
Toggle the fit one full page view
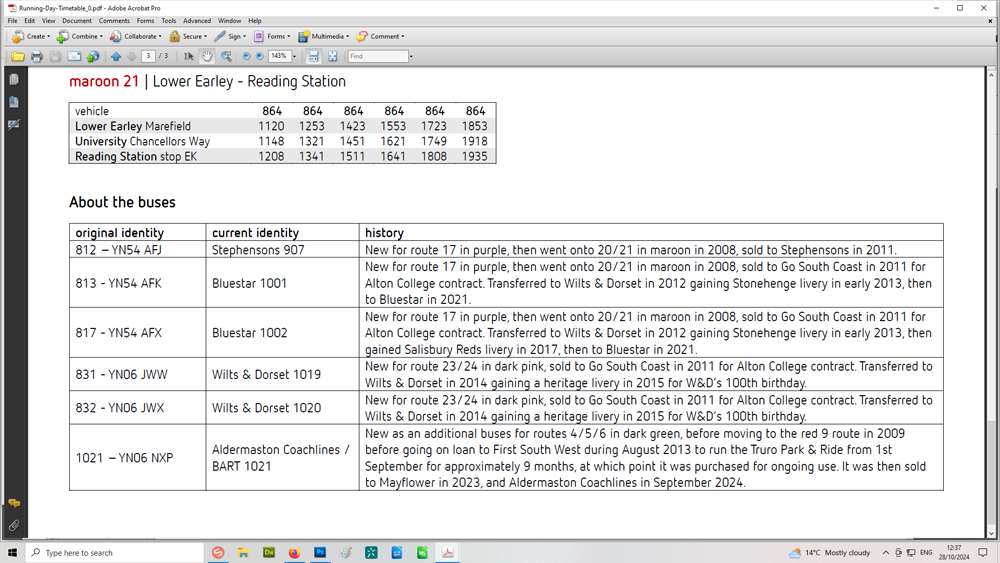[333, 57]
